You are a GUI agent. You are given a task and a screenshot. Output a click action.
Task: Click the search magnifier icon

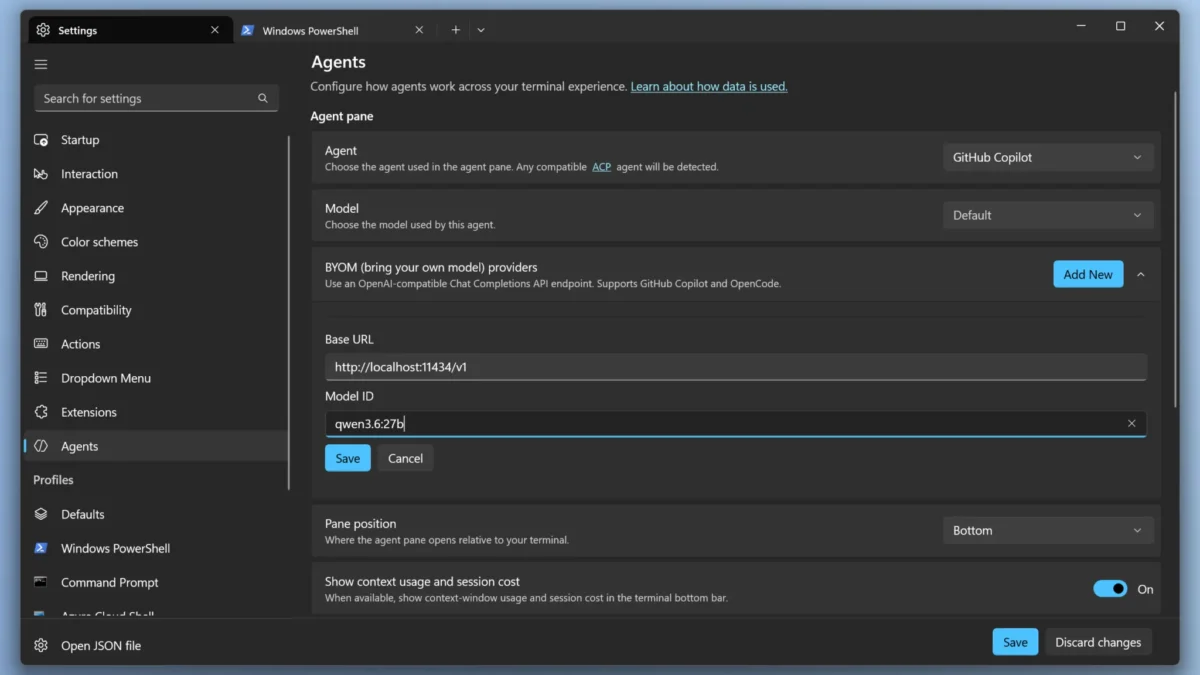[x=263, y=98]
